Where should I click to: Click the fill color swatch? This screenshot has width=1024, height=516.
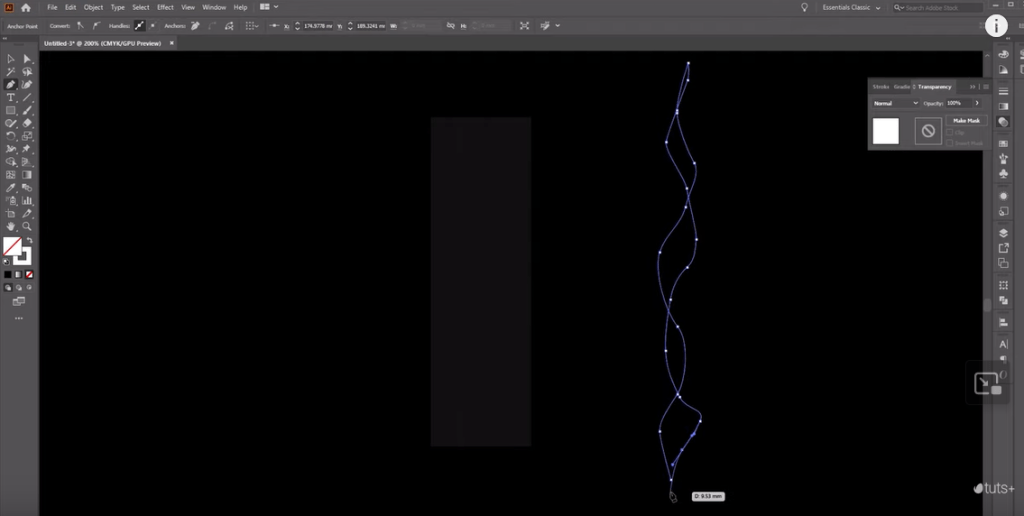(12, 246)
